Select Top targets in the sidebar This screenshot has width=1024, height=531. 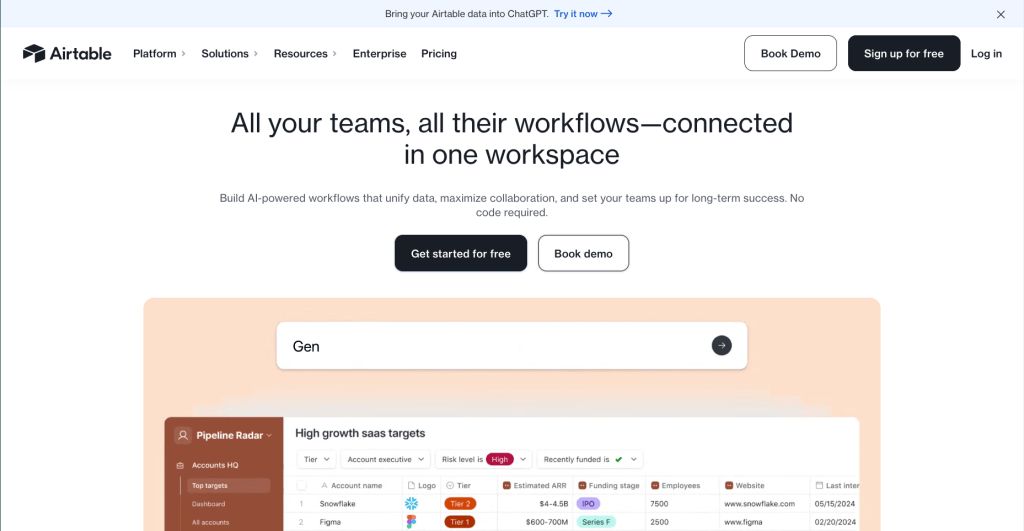pyautogui.click(x=229, y=485)
